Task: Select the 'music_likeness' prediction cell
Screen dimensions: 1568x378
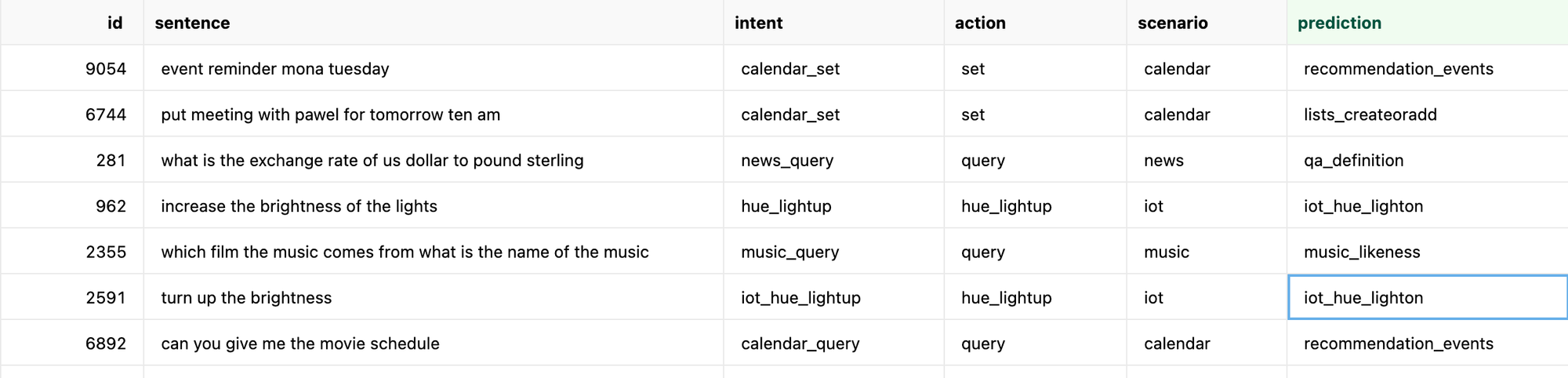Action: coord(1361,253)
